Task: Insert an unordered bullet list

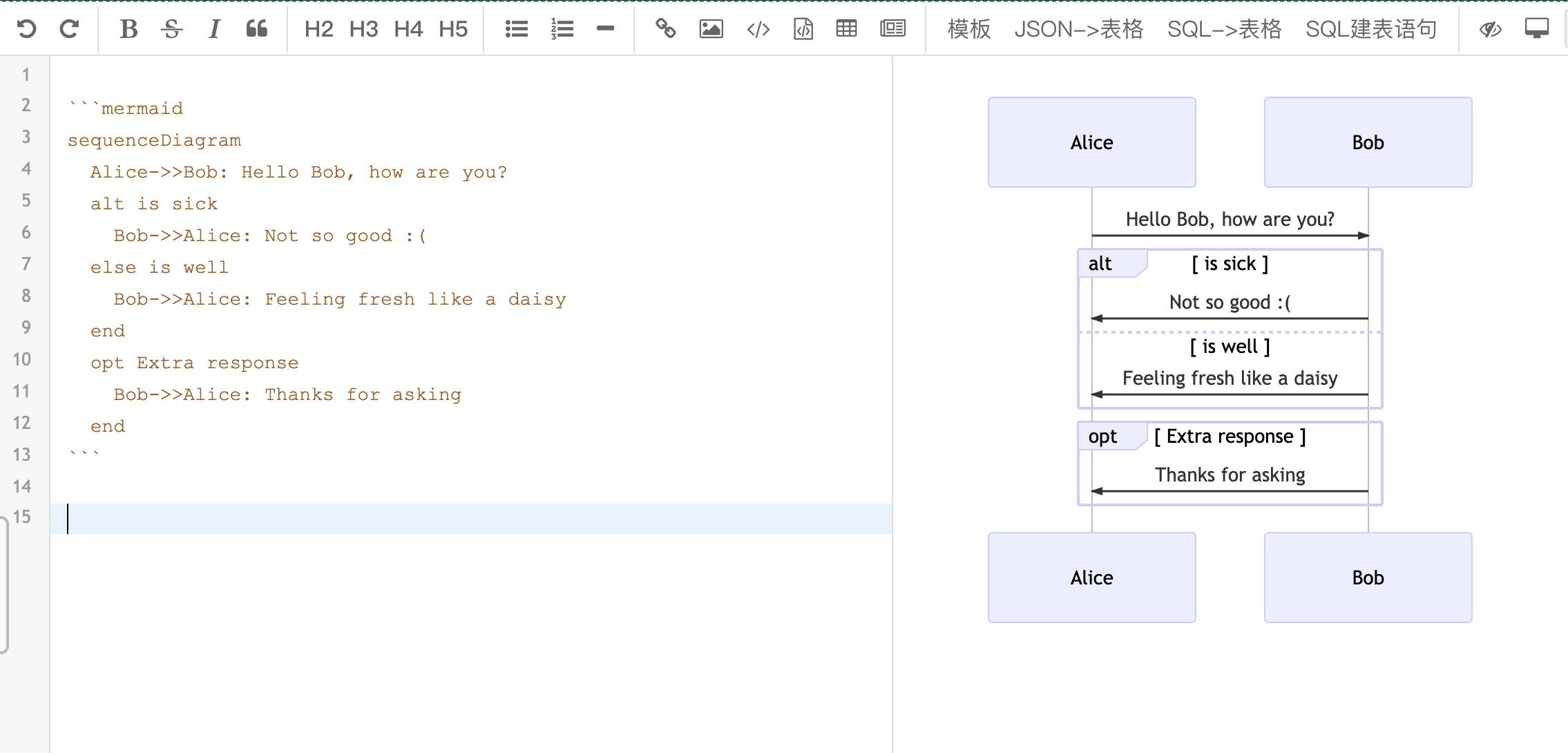Action: [x=517, y=29]
